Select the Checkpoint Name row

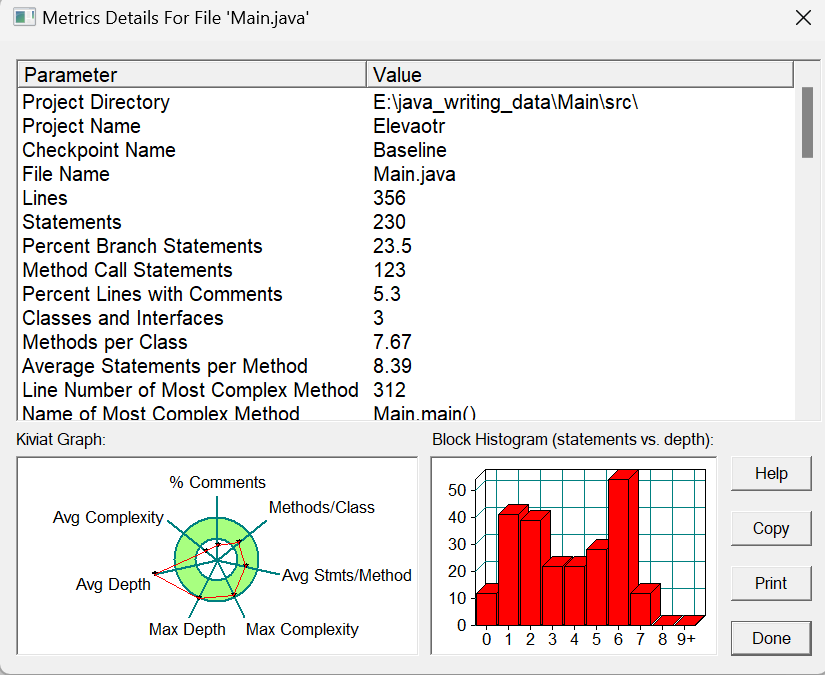tap(406, 150)
